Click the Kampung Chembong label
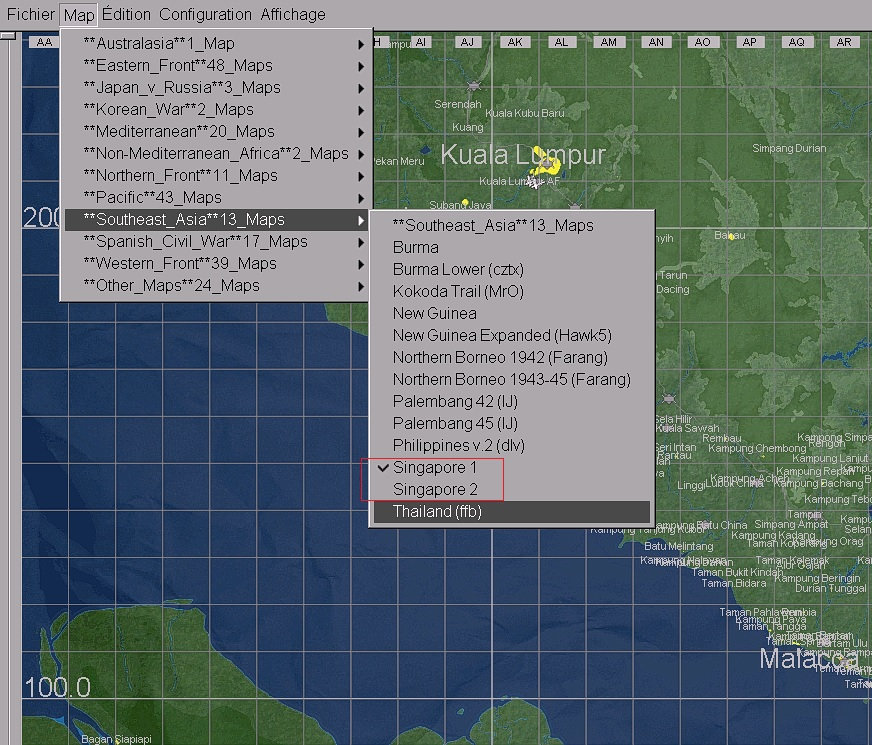Viewport: 872px width, 745px height. (x=757, y=448)
